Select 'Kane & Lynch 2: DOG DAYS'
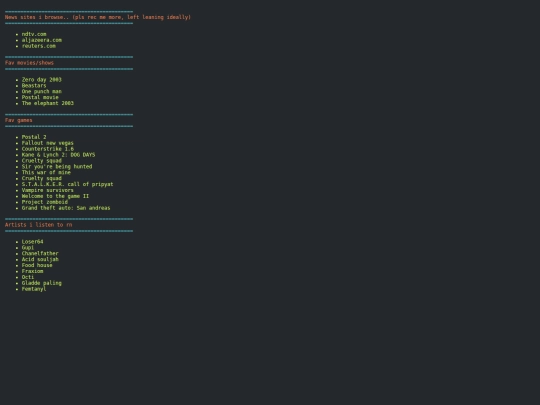The width and height of the screenshot is (540, 405). pos(58,155)
